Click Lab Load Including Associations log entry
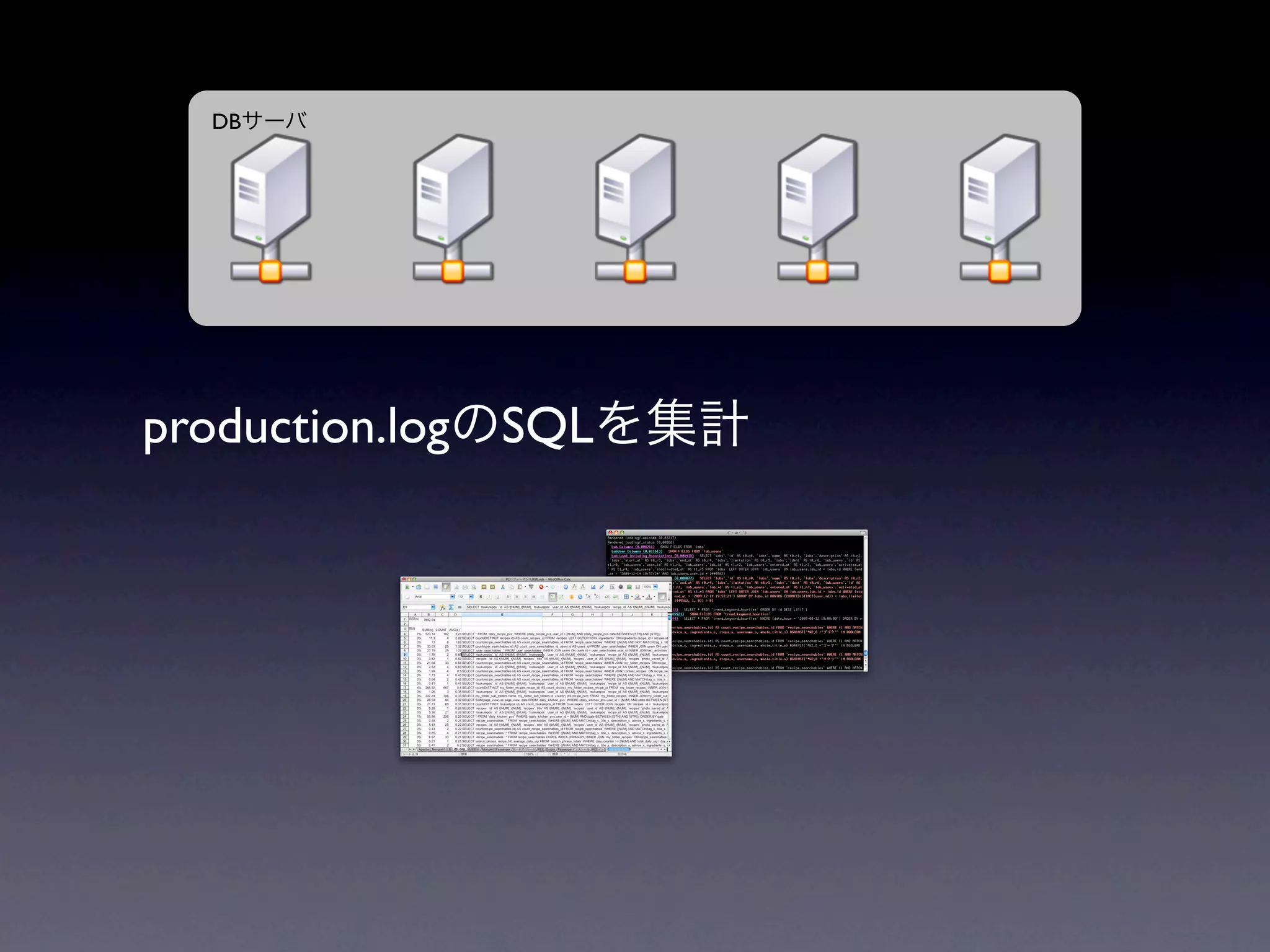Screen dimensions: 1270x952 652,556
